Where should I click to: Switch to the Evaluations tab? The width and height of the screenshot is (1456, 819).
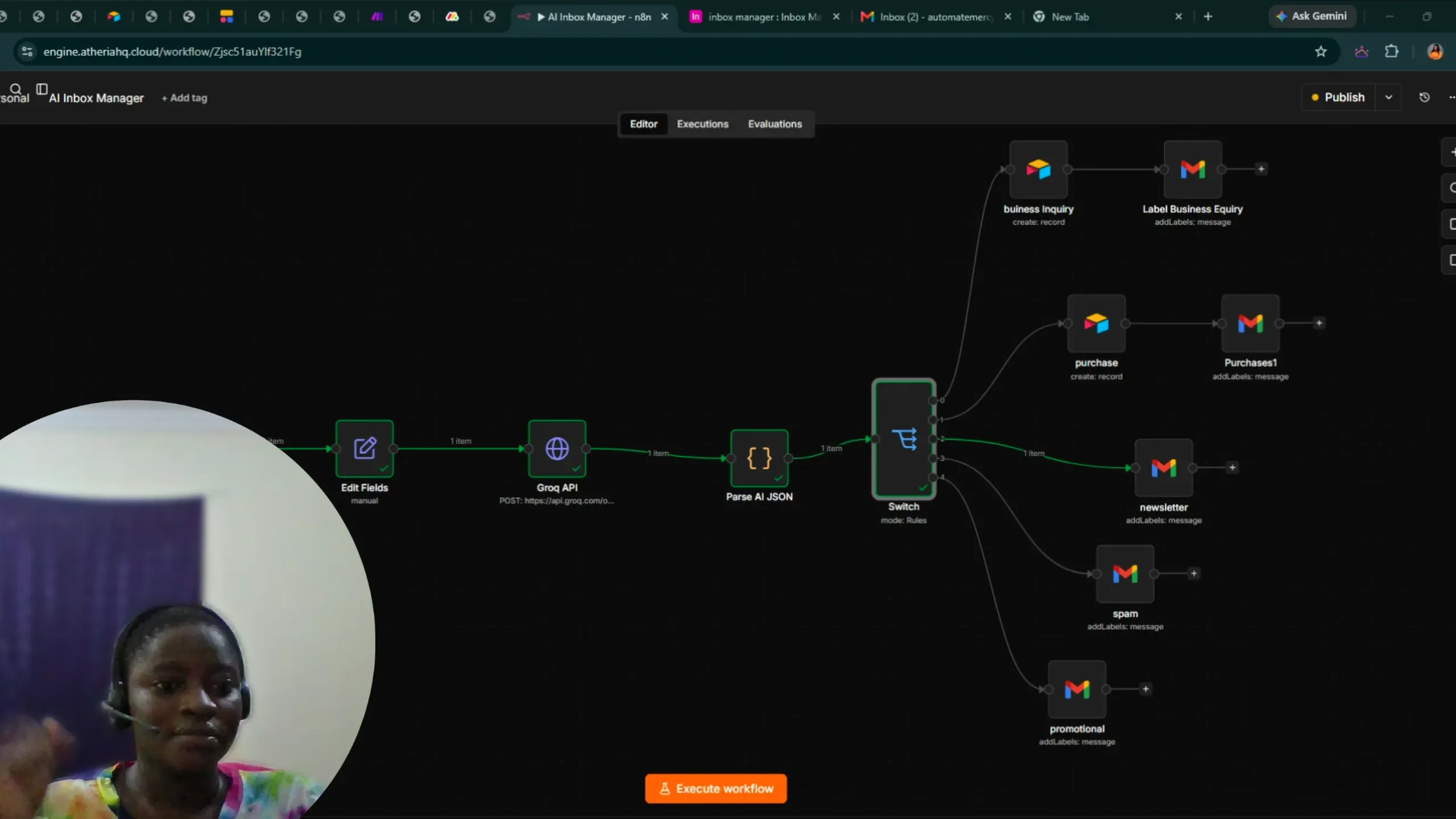click(775, 124)
